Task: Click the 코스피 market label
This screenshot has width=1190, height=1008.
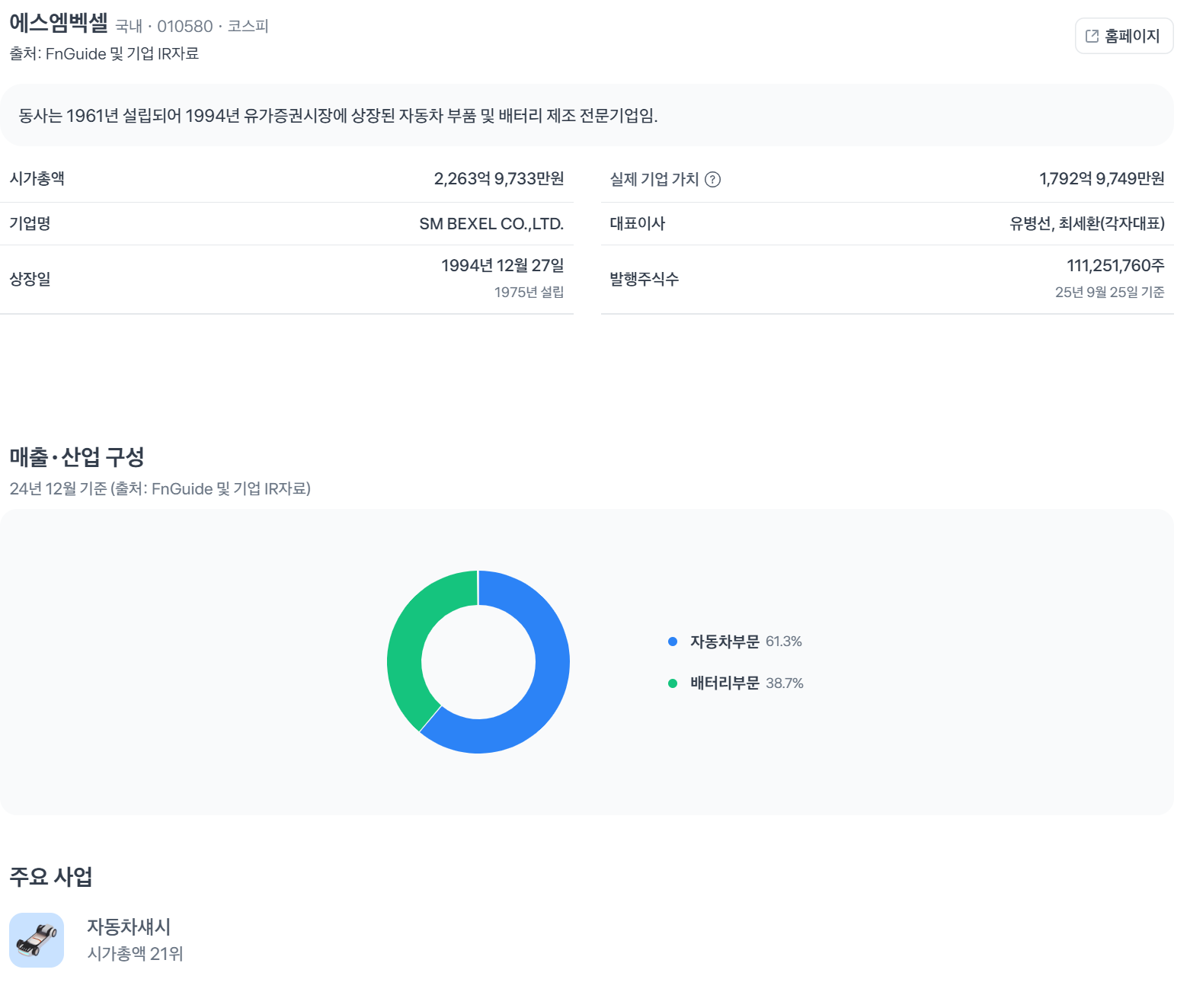Action: pos(248,27)
